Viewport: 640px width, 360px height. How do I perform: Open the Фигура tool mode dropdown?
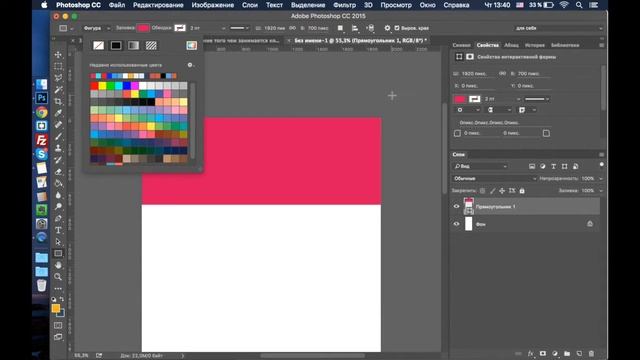(96, 28)
